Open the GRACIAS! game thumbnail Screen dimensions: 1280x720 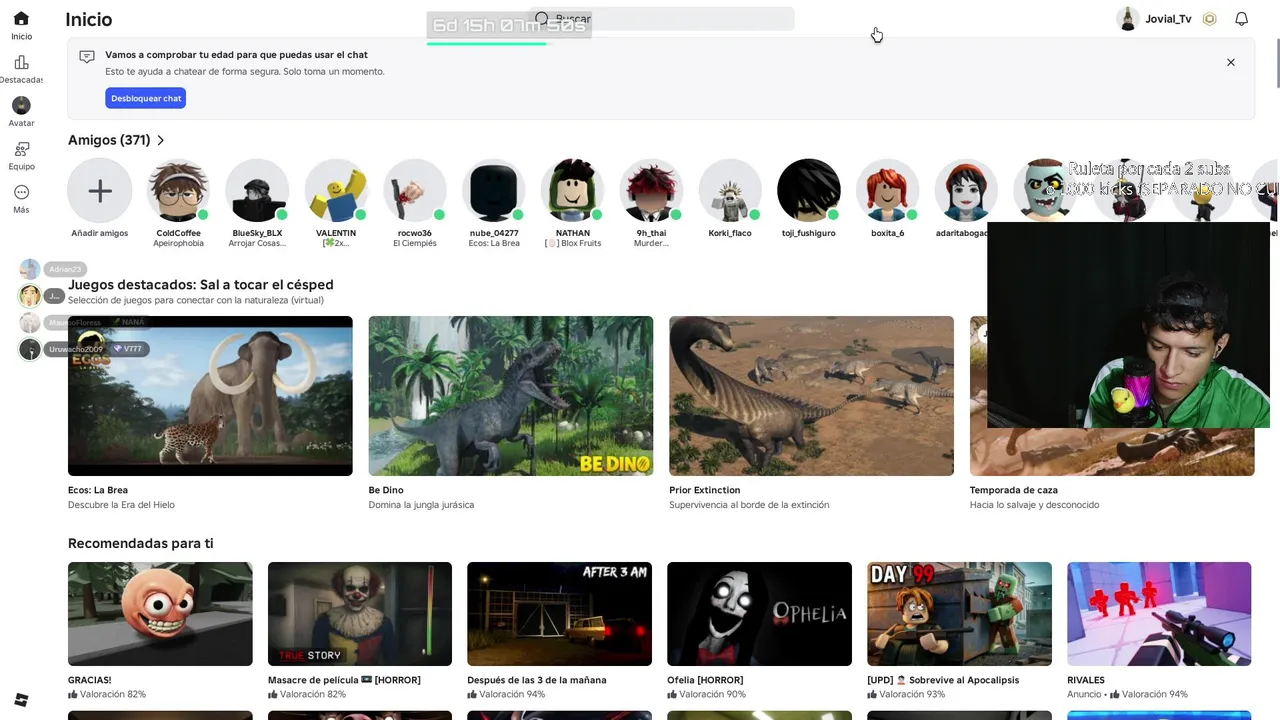pos(160,614)
